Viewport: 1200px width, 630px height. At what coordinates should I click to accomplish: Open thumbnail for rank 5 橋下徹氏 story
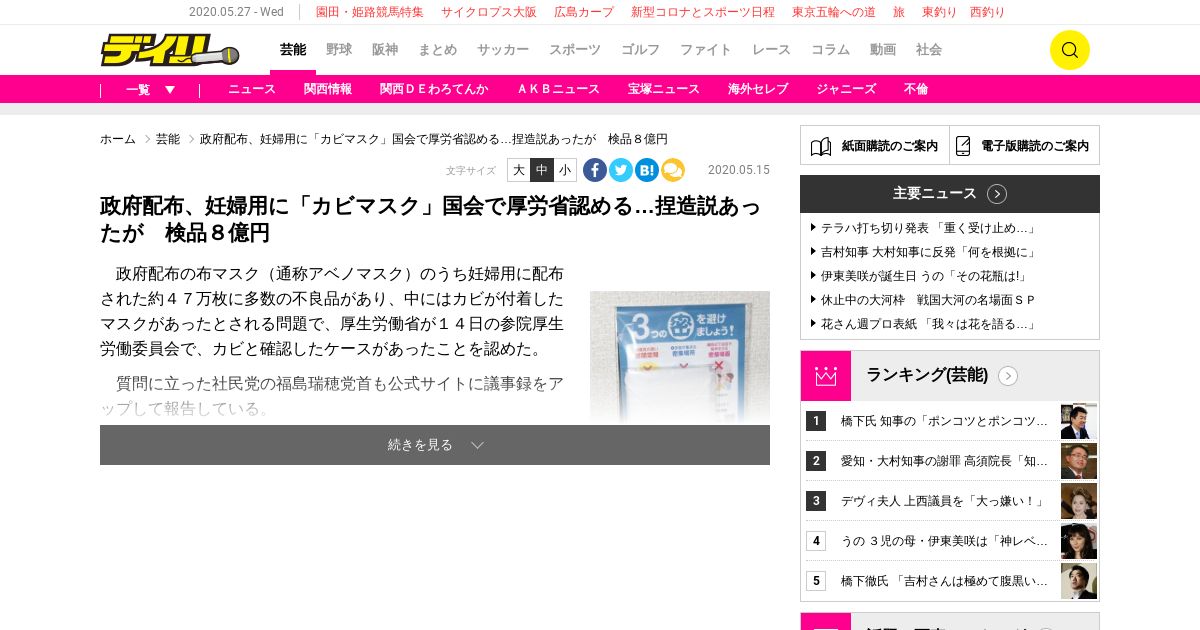pyautogui.click(x=1079, y=581)
